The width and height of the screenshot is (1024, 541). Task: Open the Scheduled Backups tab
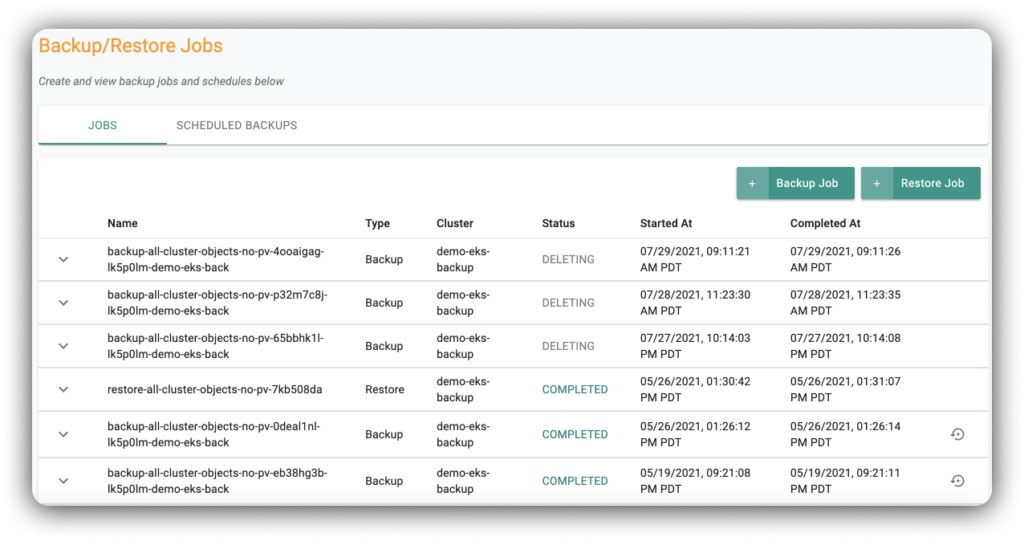[x=236, y=126]
